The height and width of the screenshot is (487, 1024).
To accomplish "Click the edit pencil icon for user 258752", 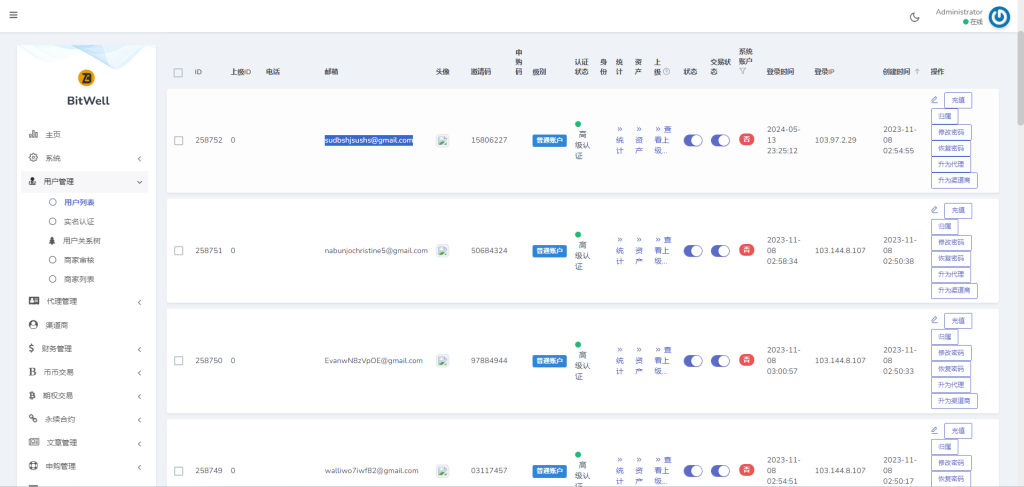I will pos(934,100).
